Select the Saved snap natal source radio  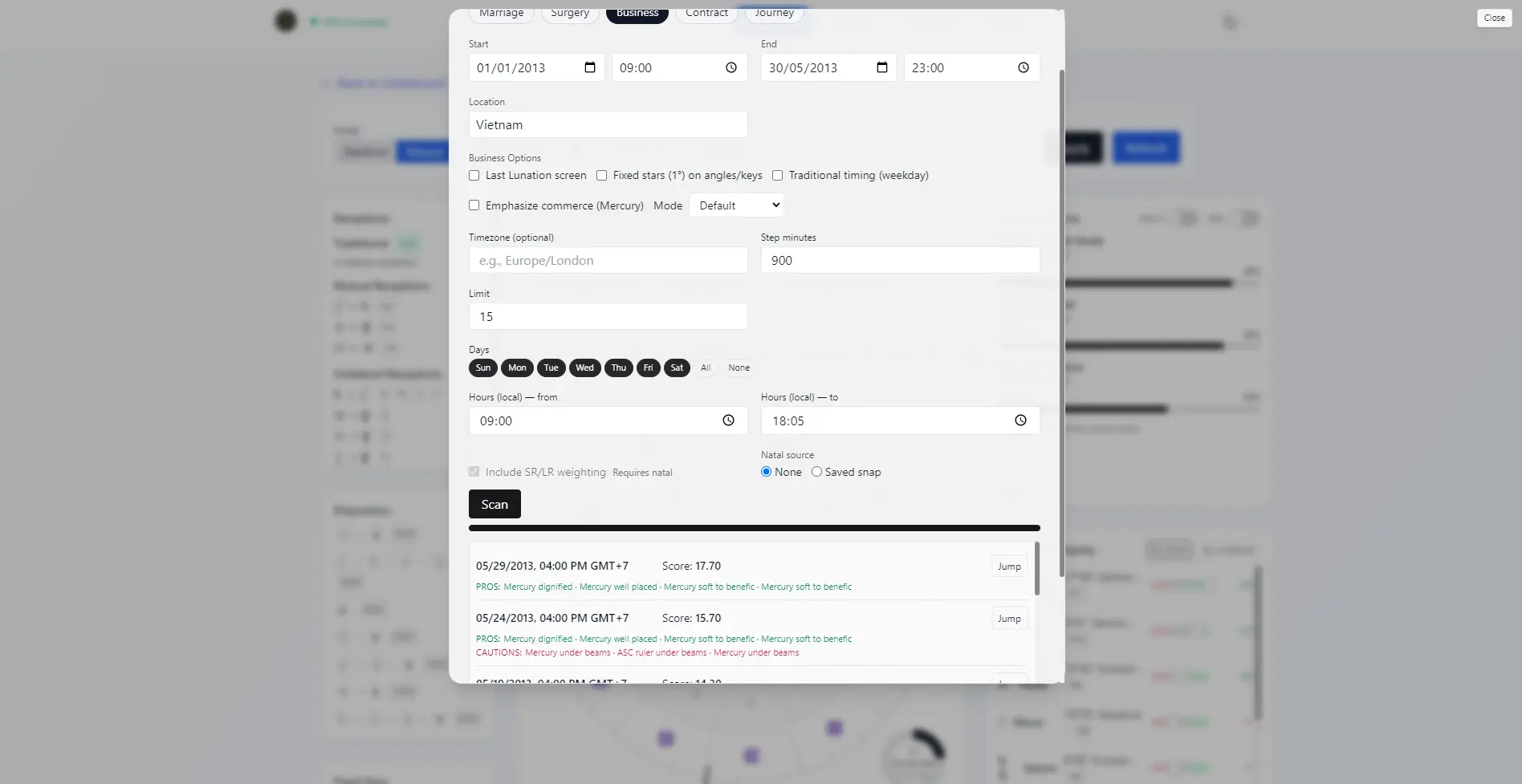(x=817, y=472)
